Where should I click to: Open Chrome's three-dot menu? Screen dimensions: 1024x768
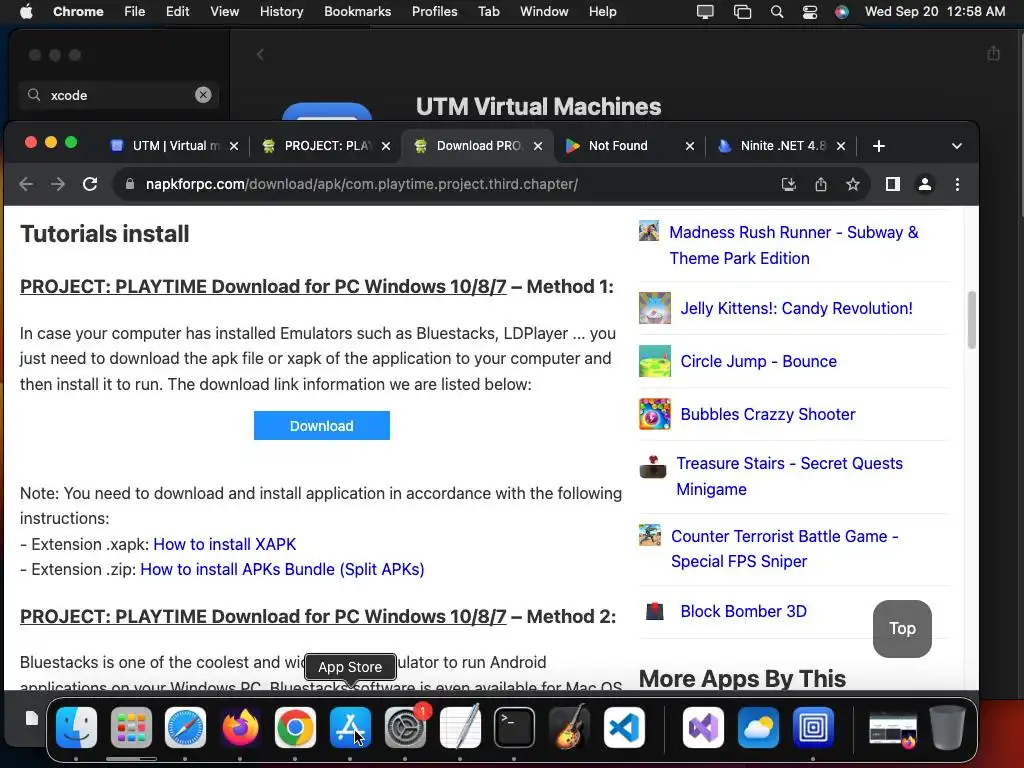(957, 184)
